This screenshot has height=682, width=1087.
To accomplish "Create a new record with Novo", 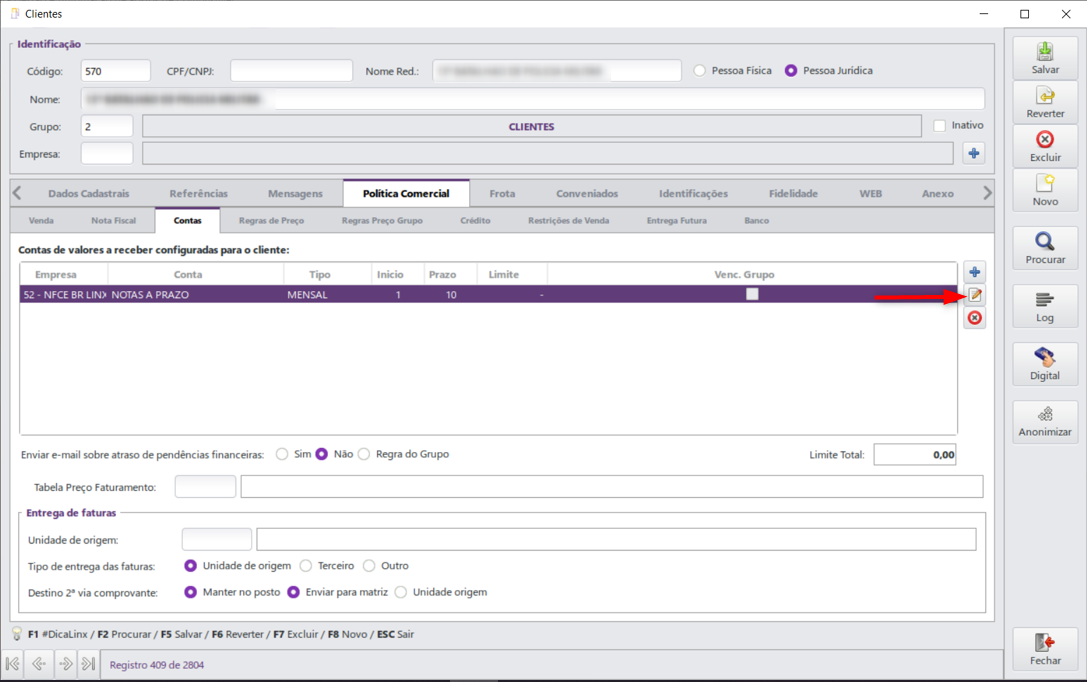I will click(1045, 191).
